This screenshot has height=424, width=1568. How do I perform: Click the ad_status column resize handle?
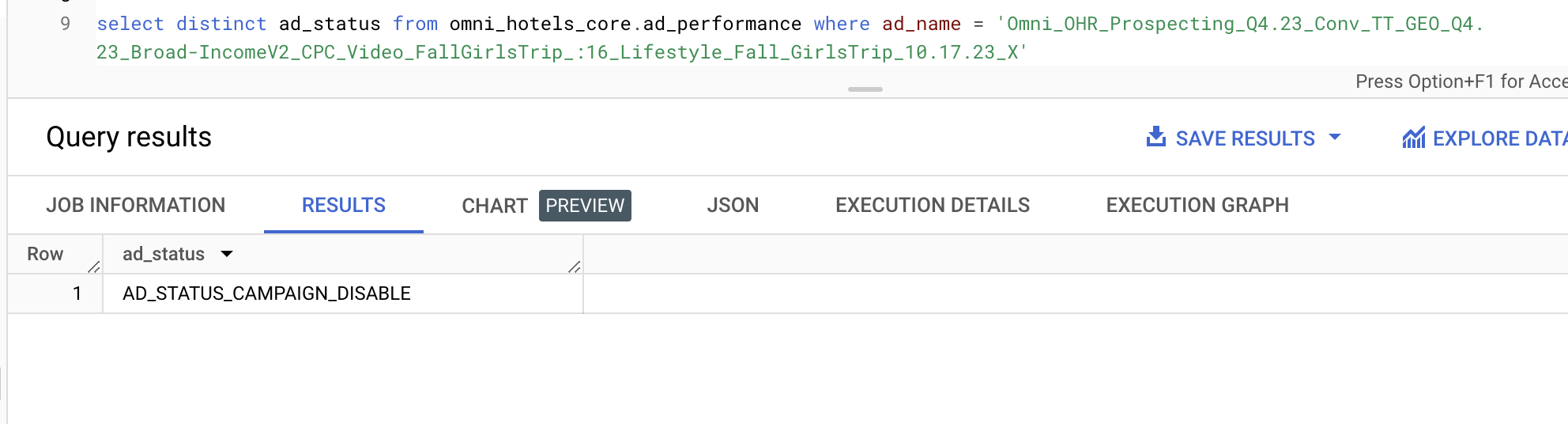(575, 267)
